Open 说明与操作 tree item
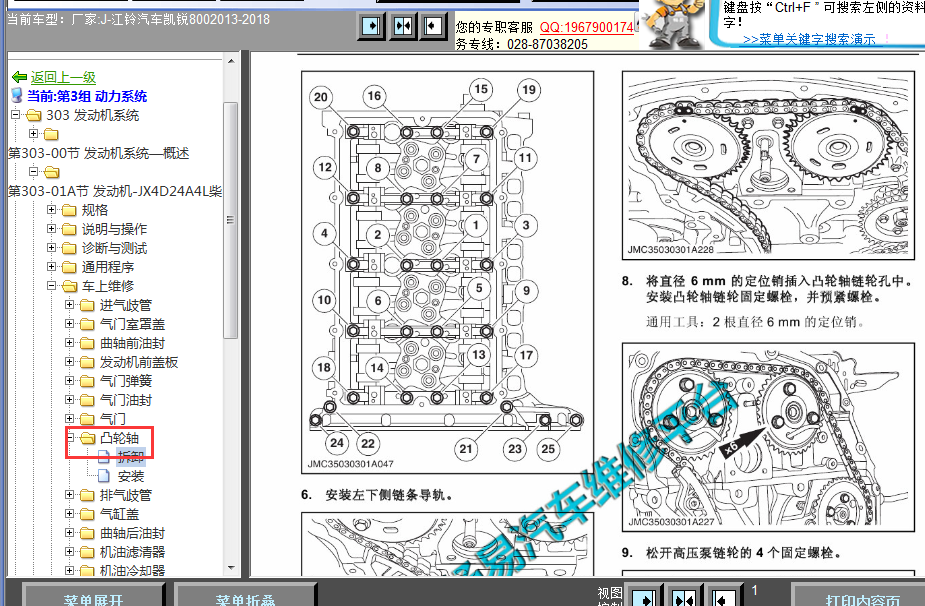The width and height of the screenshot is (925, 606). tap(114, 229)
